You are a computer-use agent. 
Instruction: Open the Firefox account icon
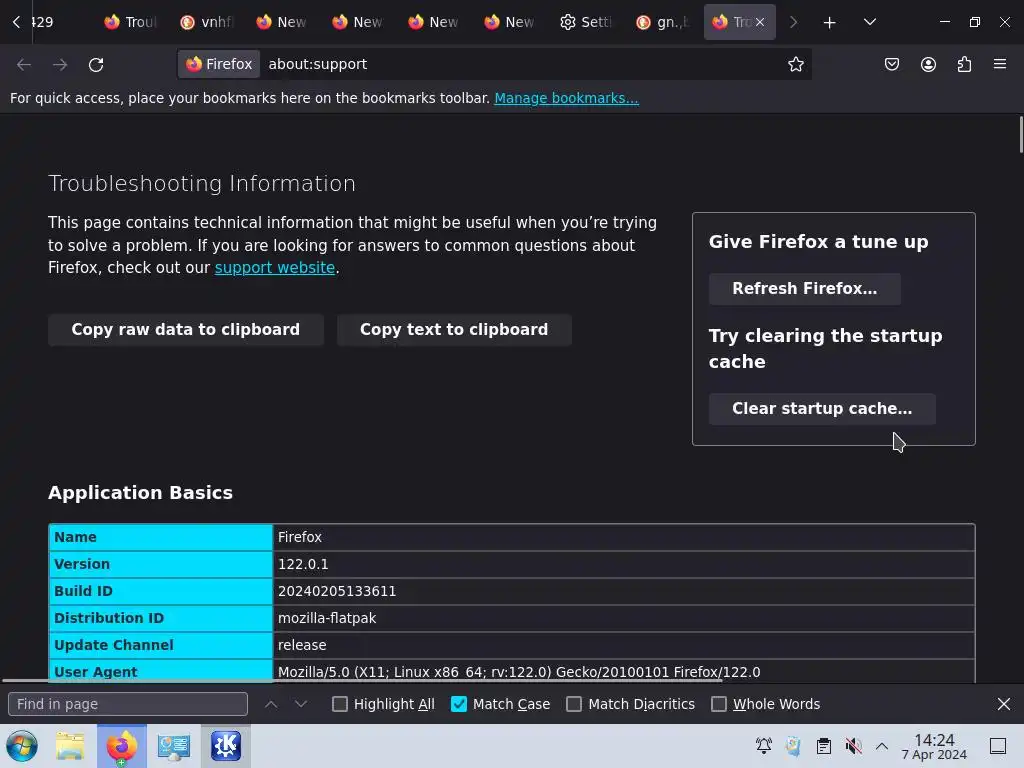(x=928, y=64)
